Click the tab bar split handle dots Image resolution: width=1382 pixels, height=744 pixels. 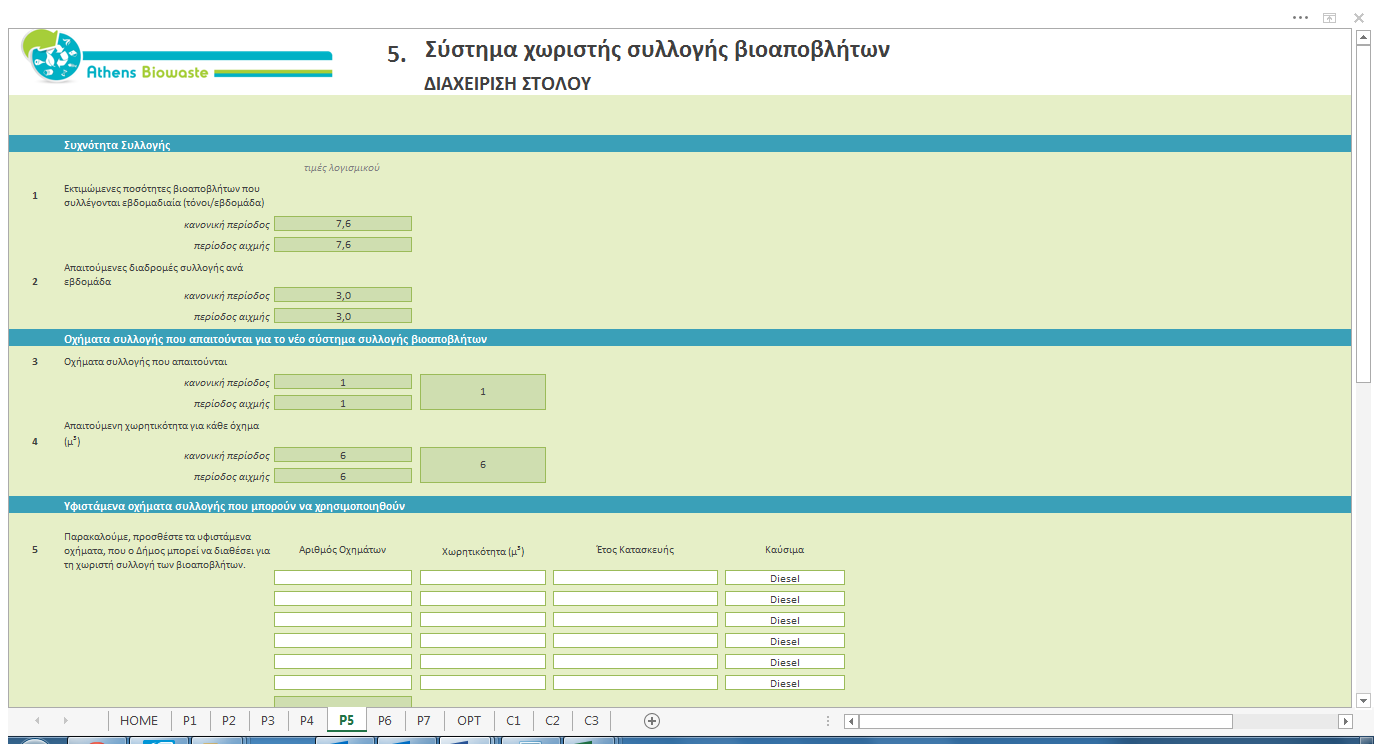[828, 721]
